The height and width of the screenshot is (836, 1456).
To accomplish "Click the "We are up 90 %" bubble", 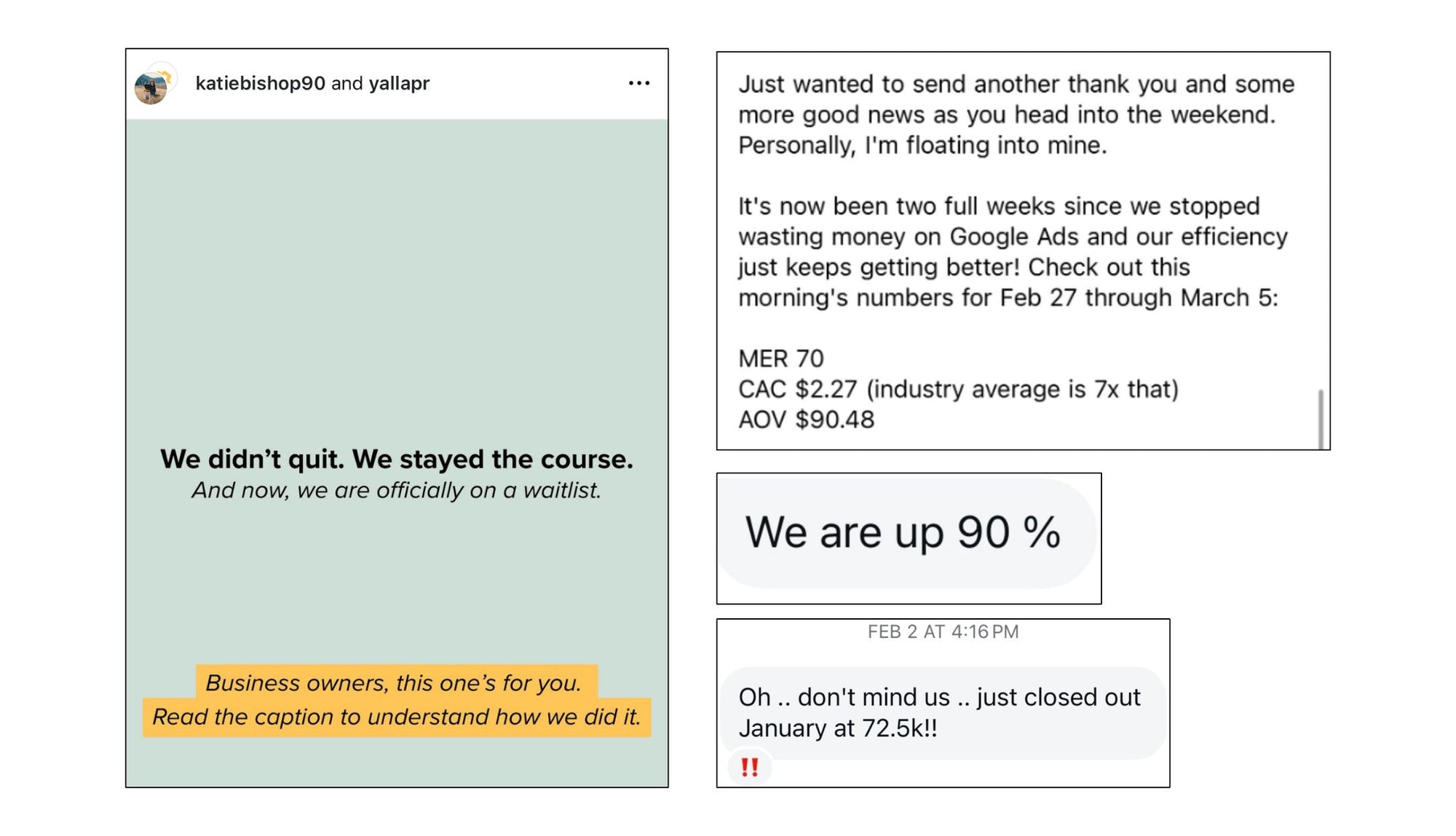I will coord(903,532).
